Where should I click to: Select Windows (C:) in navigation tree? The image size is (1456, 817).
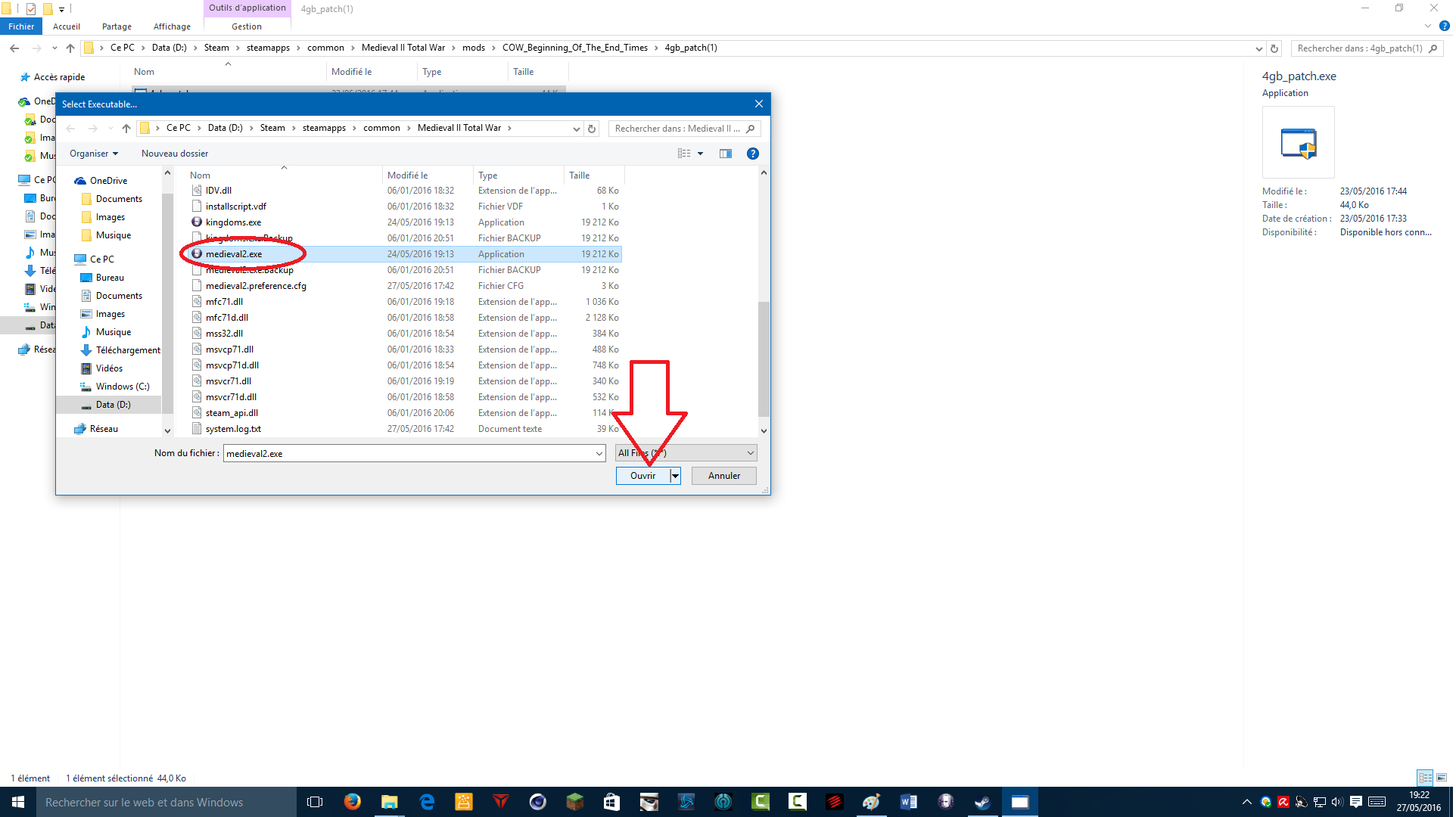(x=123, y=387)
